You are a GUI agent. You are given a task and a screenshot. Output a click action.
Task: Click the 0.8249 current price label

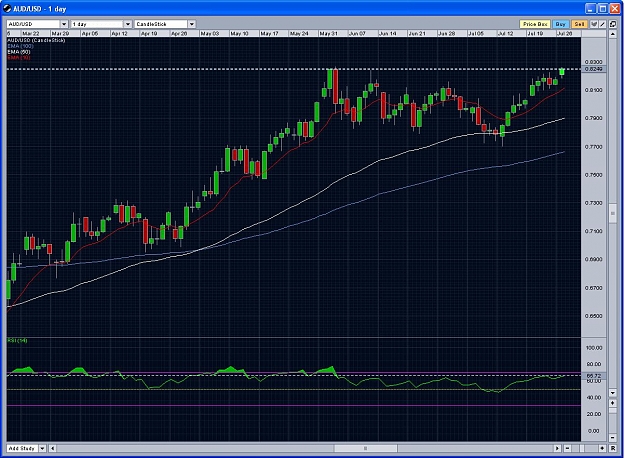coord(594,69)
